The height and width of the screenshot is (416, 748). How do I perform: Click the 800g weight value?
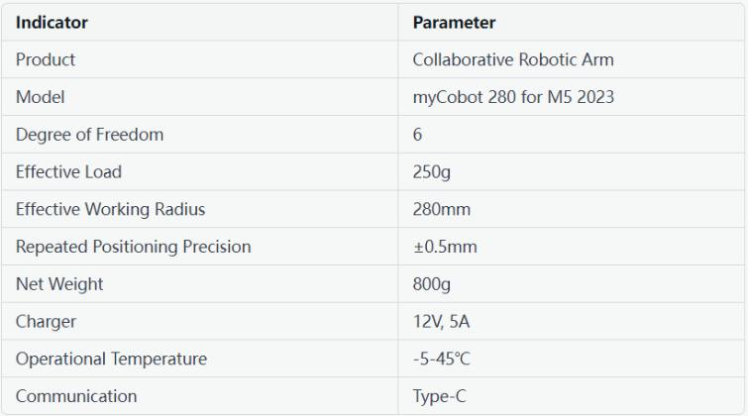pyautogui.click(x=432, y=285)
